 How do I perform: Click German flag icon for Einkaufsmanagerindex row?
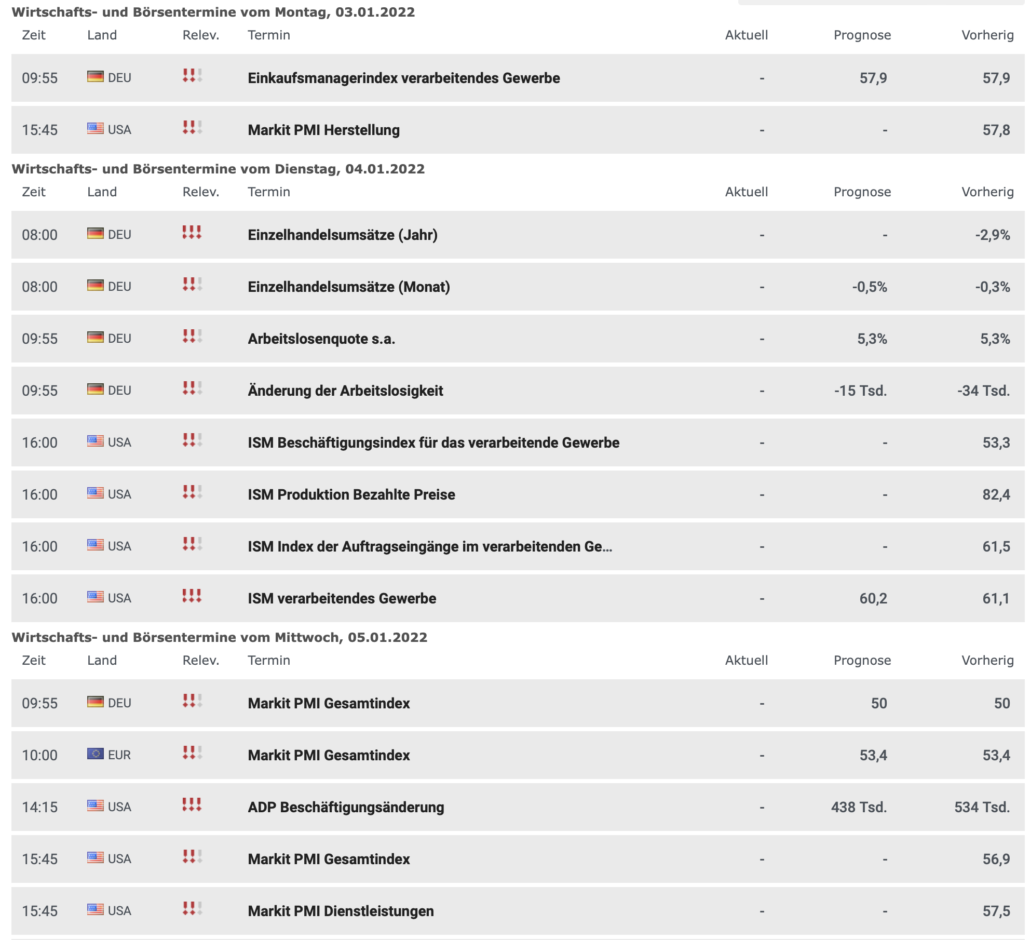point(95,77)
